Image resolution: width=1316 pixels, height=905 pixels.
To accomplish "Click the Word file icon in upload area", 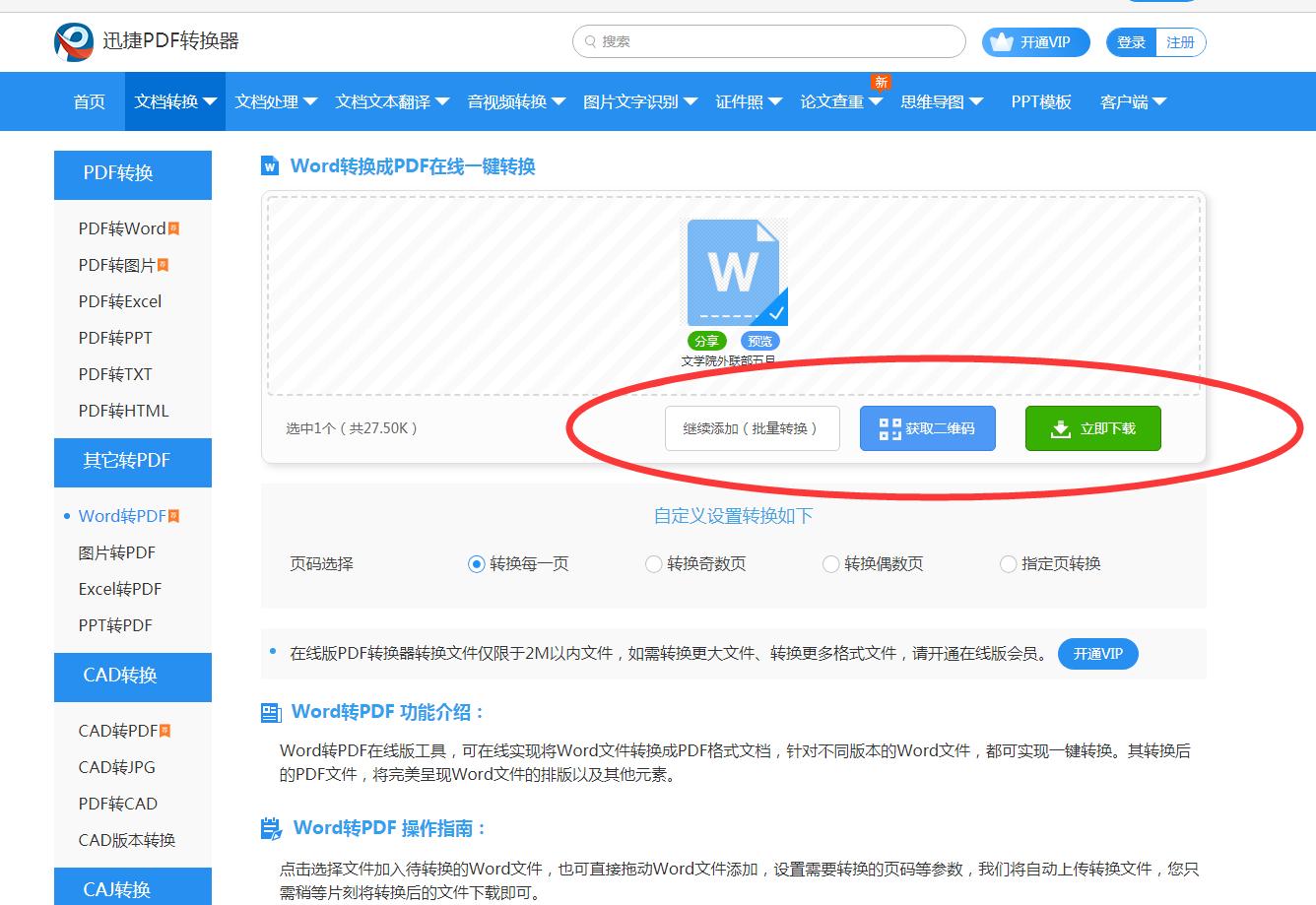I will point(735,271).
